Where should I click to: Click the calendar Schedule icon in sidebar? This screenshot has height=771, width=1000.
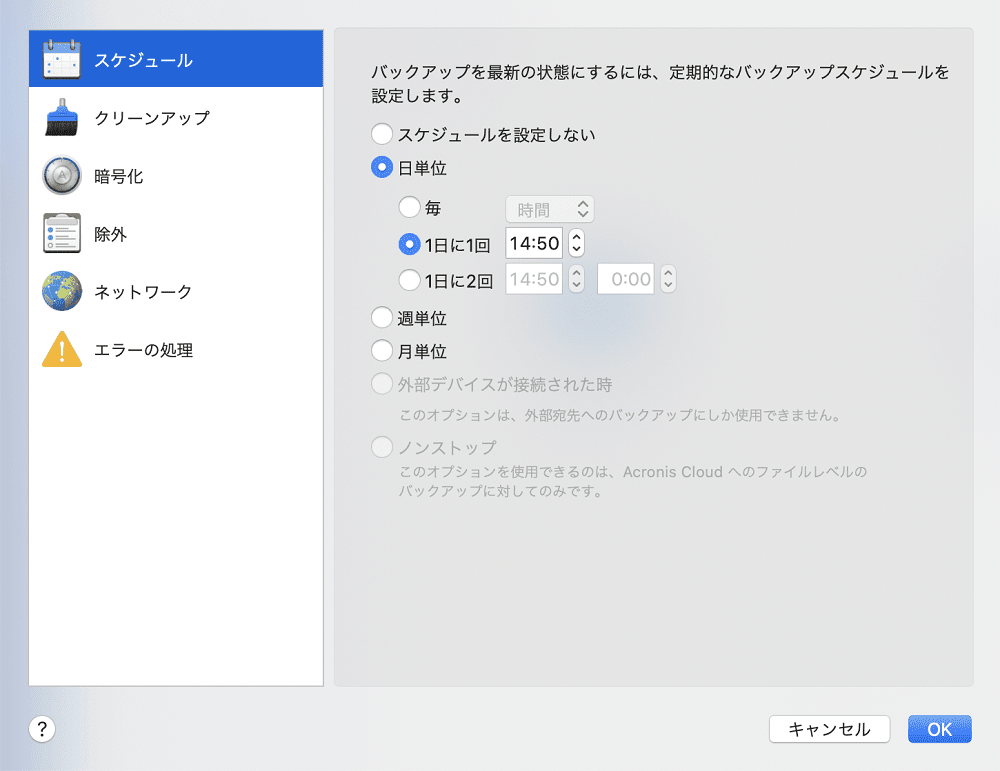coord(62,60)
